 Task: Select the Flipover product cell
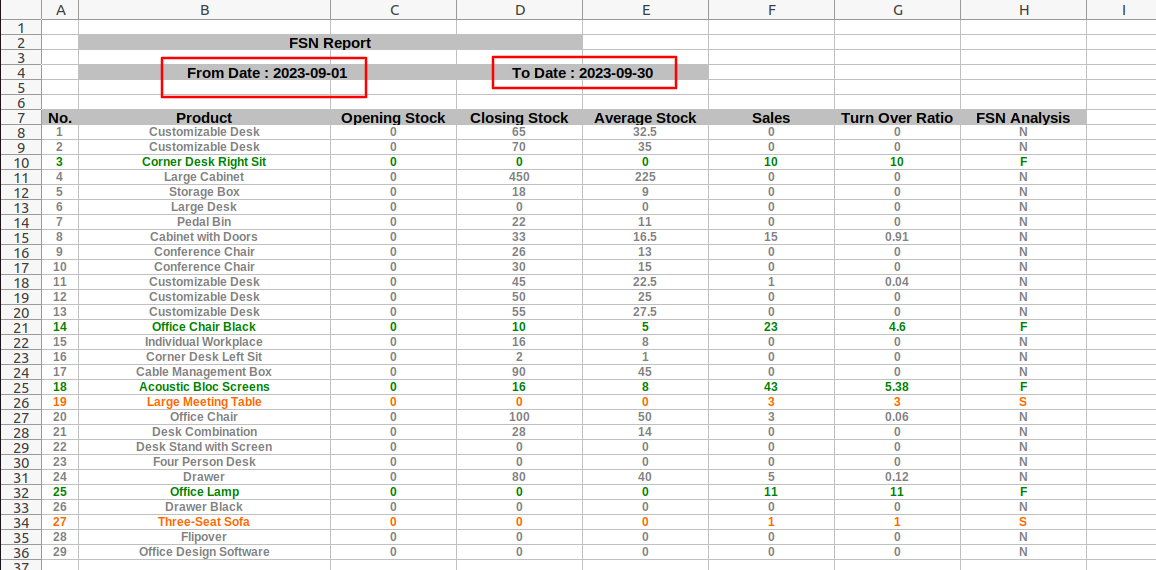click(204, 537)
